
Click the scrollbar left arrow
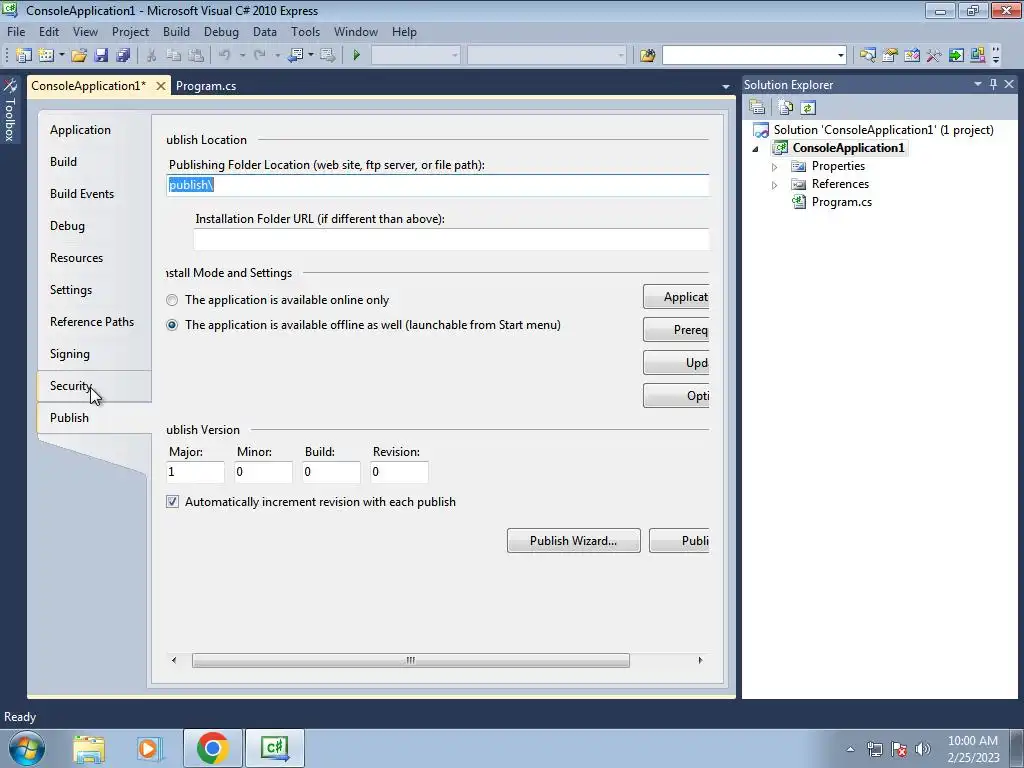click(174, 660)
